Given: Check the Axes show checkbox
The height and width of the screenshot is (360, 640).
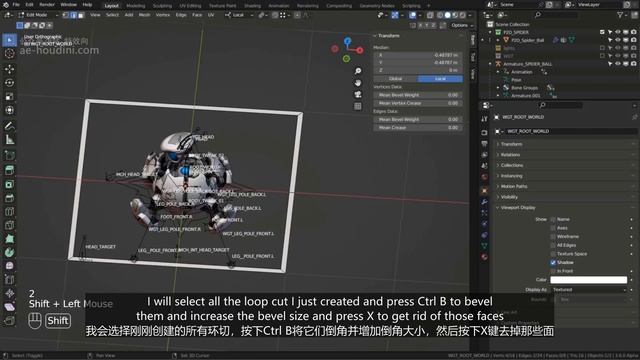Looking at the screenshot, I should pyautogui.click(x=553, y=228).
